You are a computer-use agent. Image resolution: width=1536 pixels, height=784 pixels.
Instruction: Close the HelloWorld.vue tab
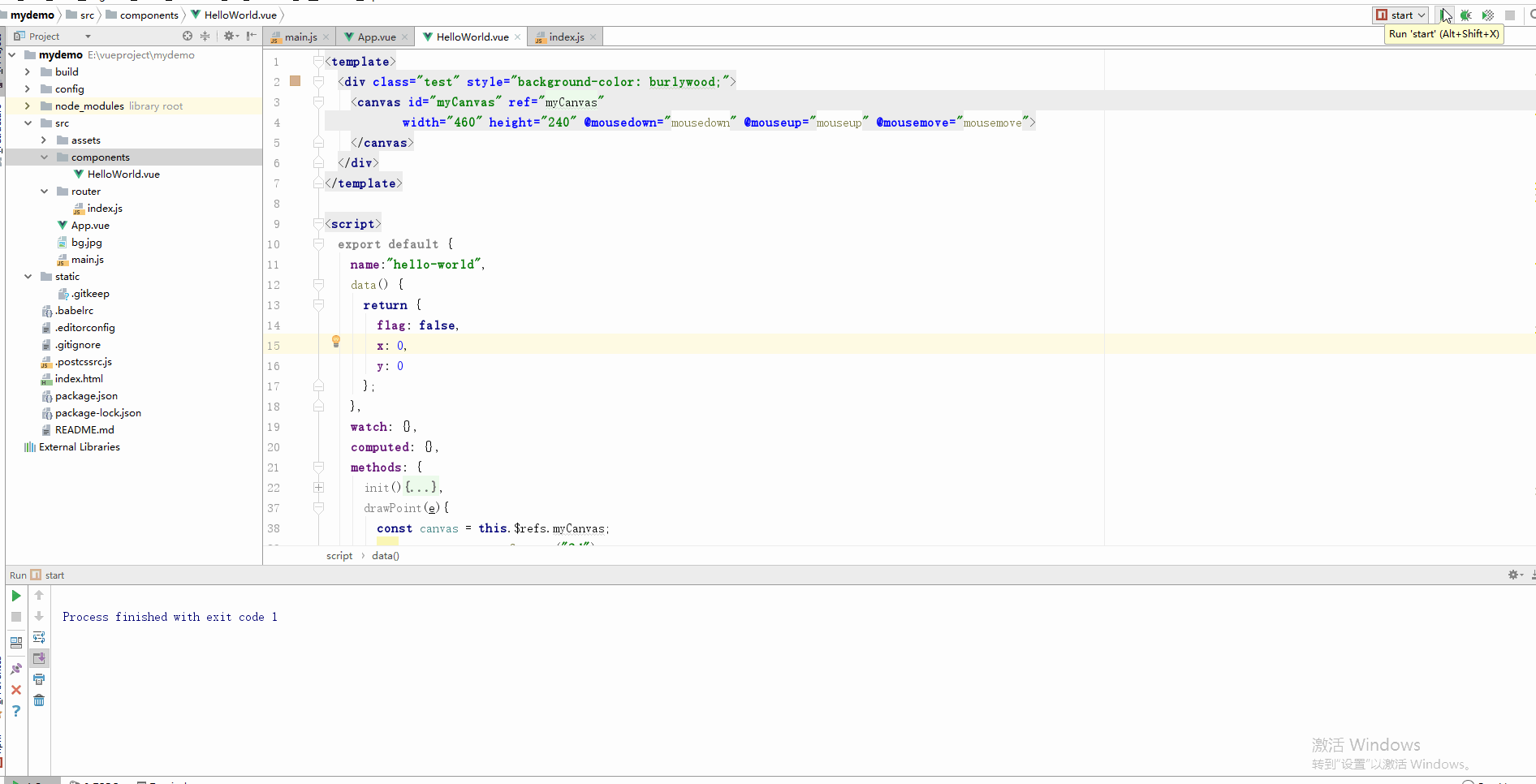[518, 37]
